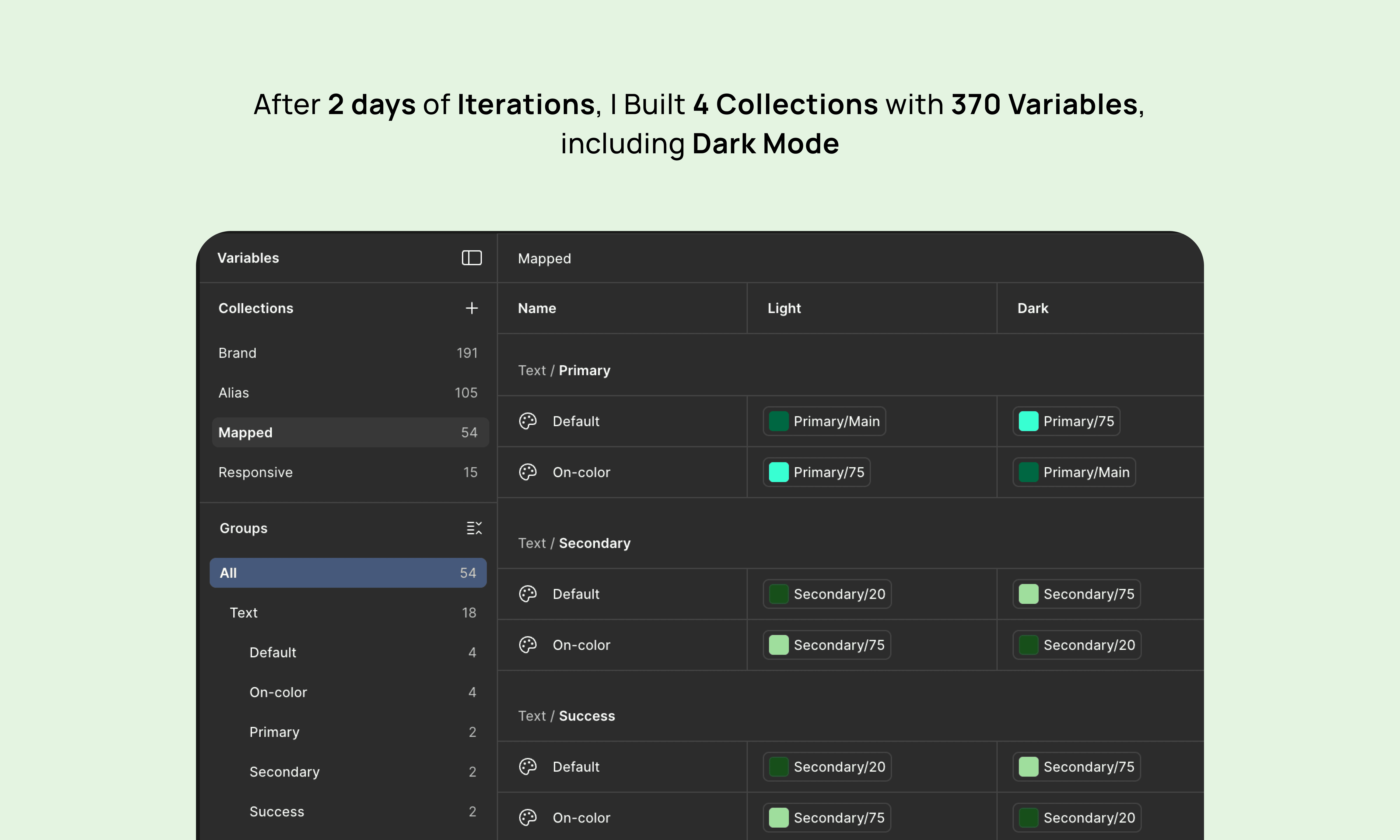Viewport: 1400px width, 840px height.
Task: Click the plus icon to add collection
Action: click(x=471, y=308)
